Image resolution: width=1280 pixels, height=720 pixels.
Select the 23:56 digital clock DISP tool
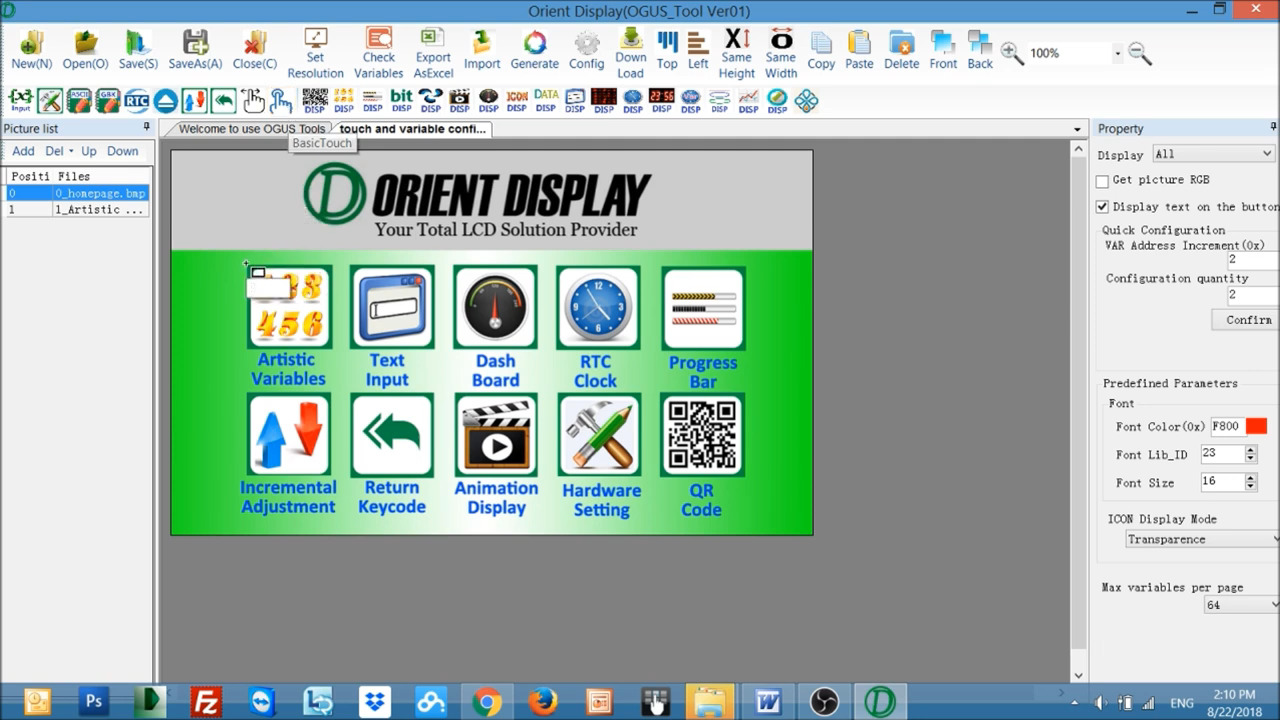click(x=661, y=100)
